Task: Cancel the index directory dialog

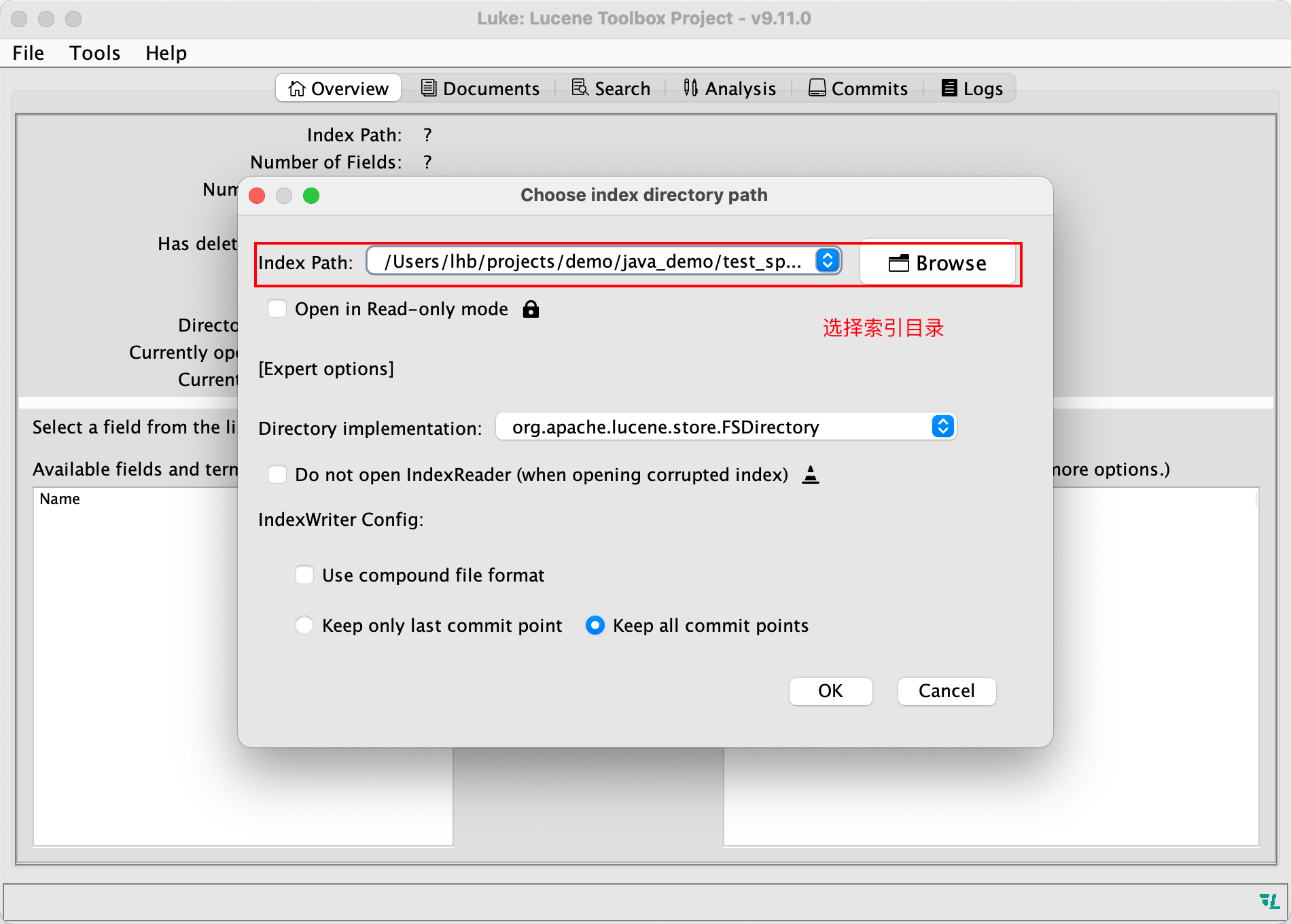Action: (947, 691)
